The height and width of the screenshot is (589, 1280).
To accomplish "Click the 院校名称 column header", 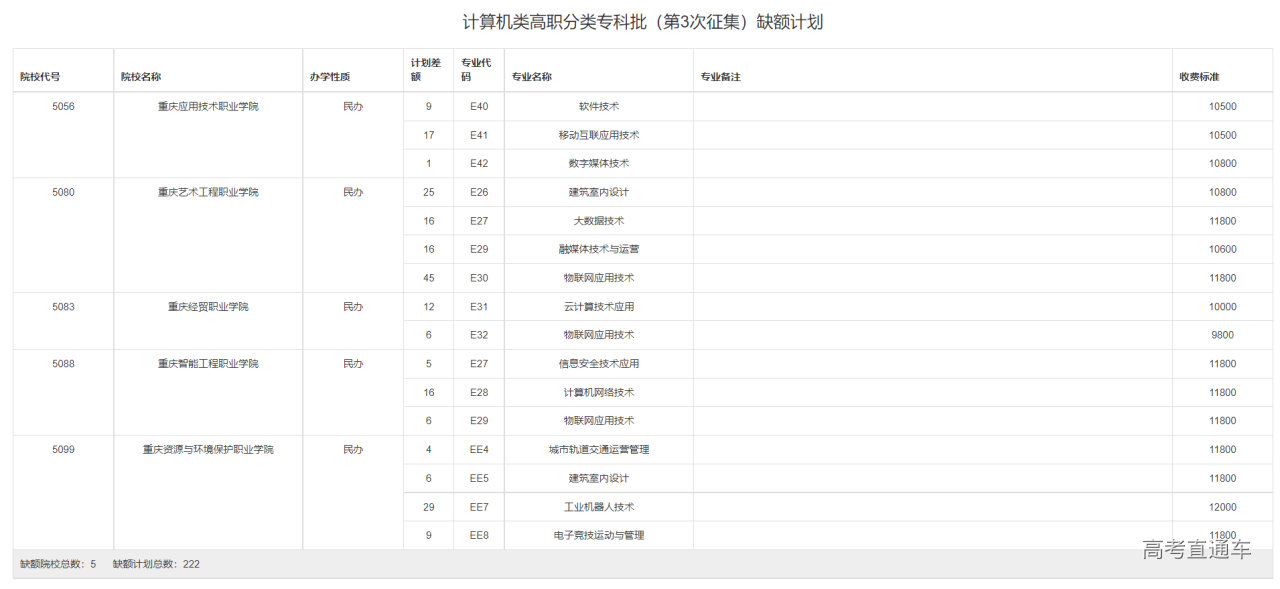I will (x=141, y=77).
